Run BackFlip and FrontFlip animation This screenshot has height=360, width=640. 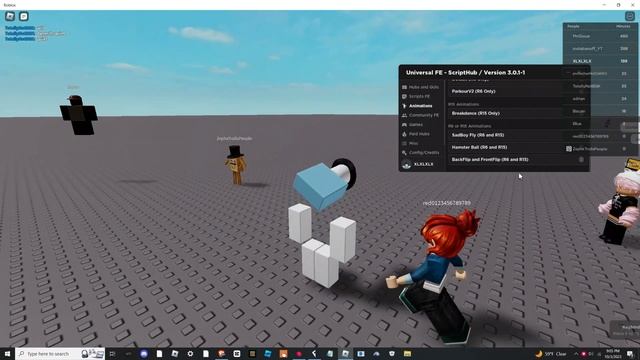click(517, 160)
